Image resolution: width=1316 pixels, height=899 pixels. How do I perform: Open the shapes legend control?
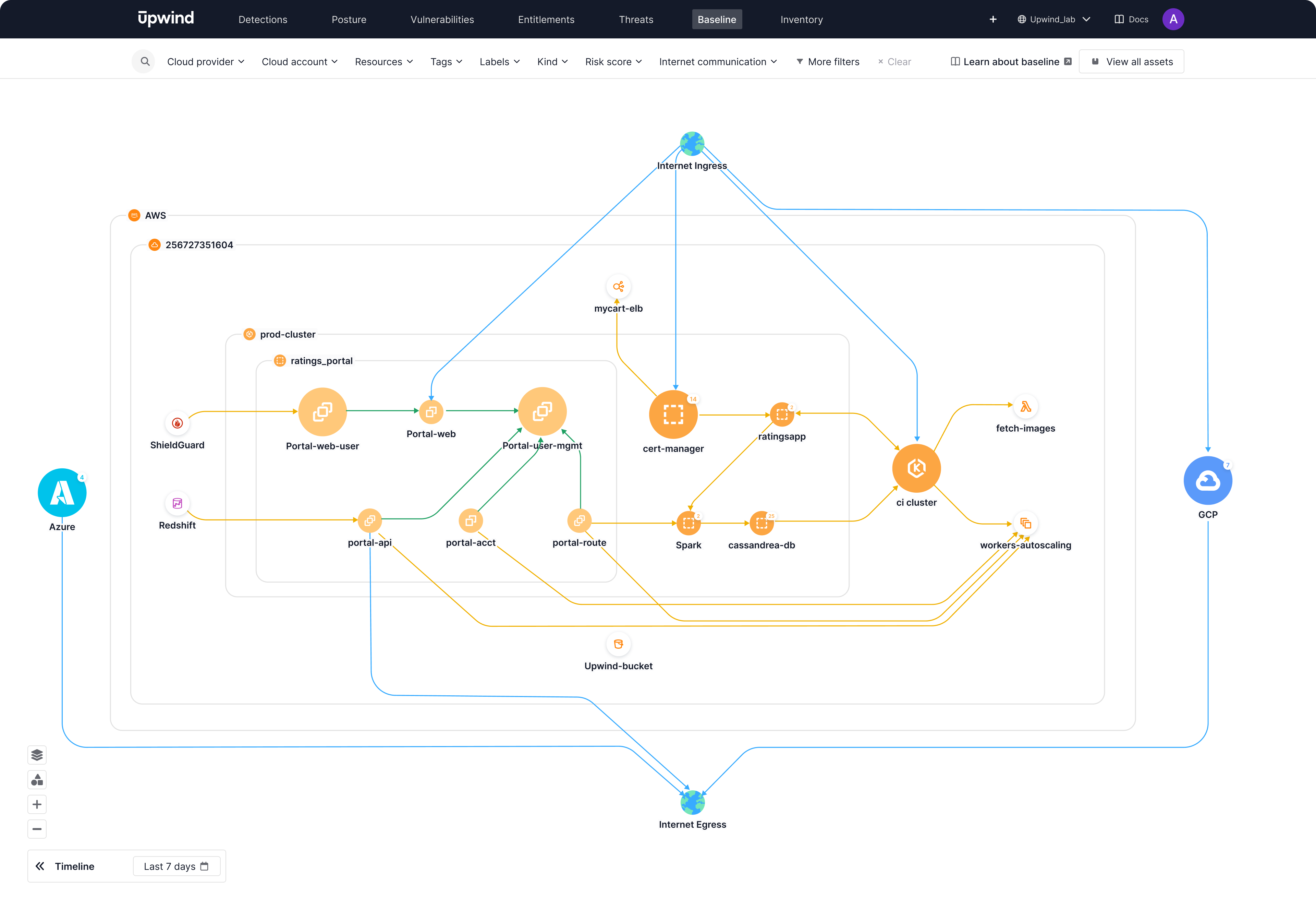(37, 780)
